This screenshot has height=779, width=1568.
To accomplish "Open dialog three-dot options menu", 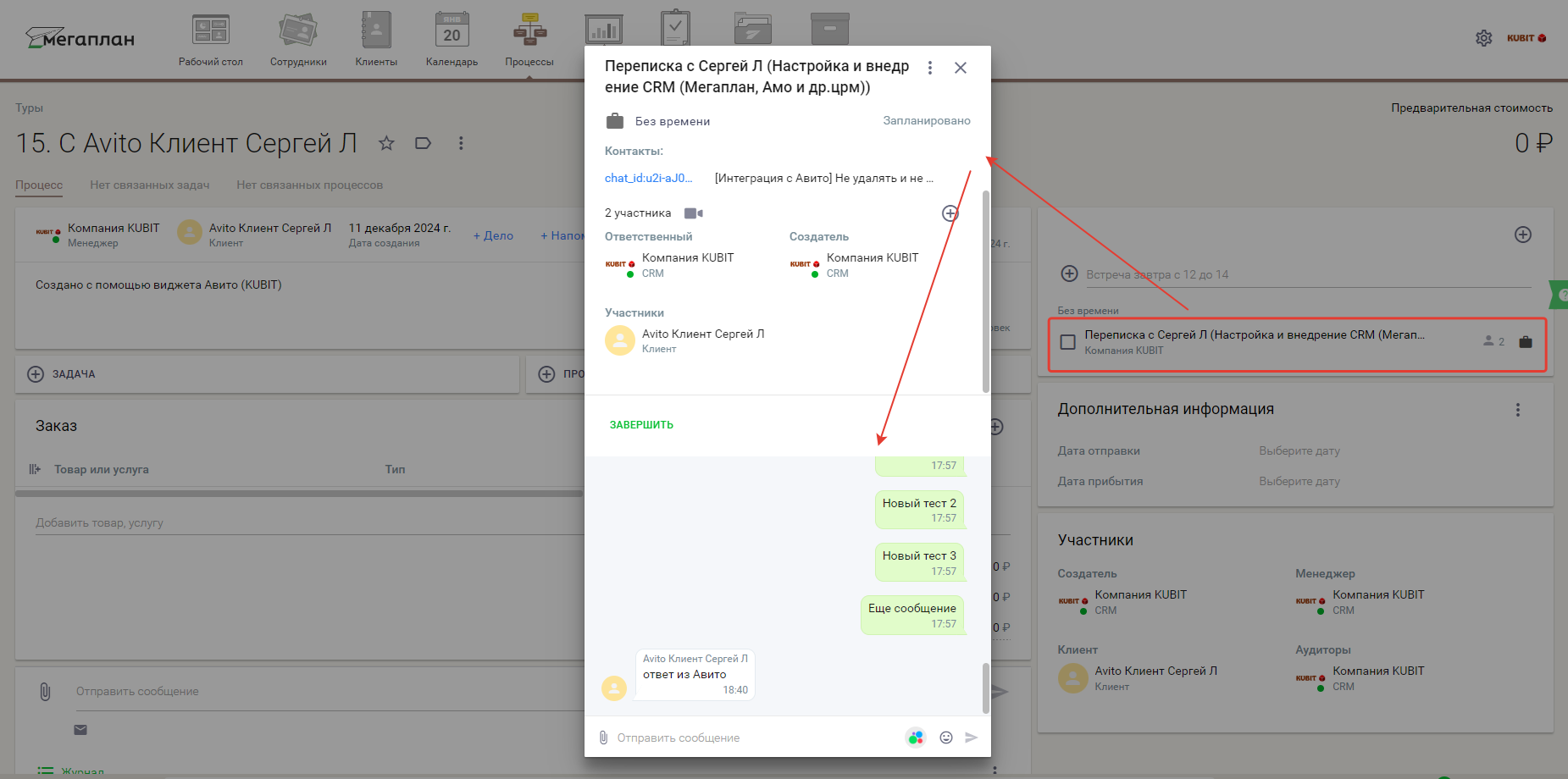I will tap(930, 68).
